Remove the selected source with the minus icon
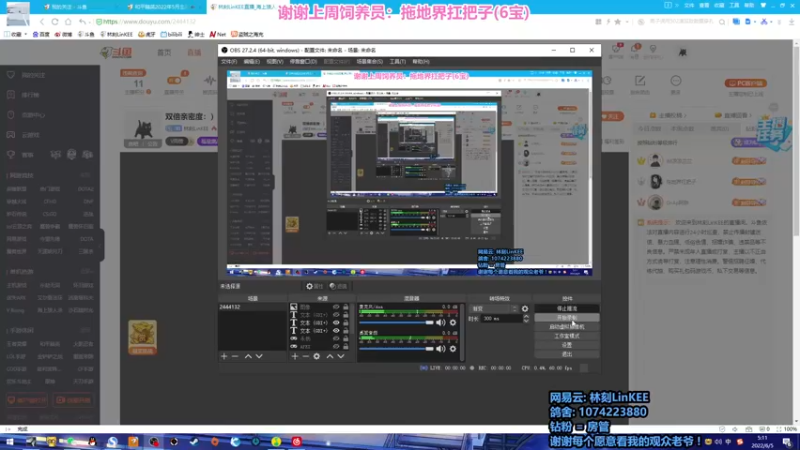The height and width of the screenshot is (450, 800). [306, 356]
